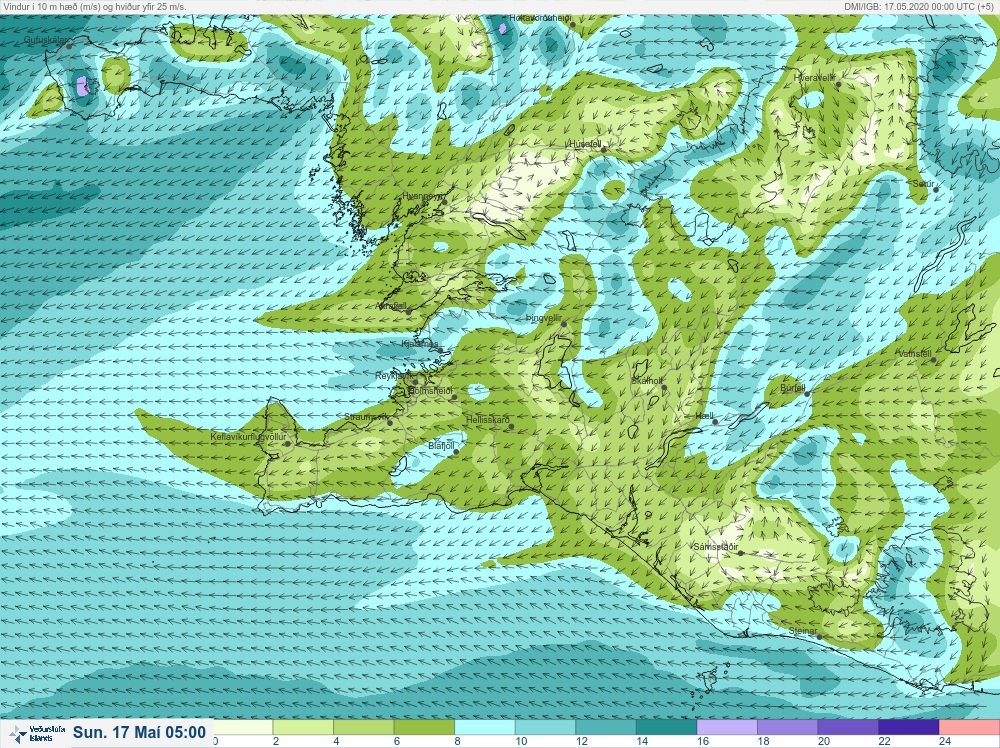Select the 10–12 m/s turquoise legend swatch
Image resolution: width=1000 pixels, height=748 pixels.
click(545, 727)
